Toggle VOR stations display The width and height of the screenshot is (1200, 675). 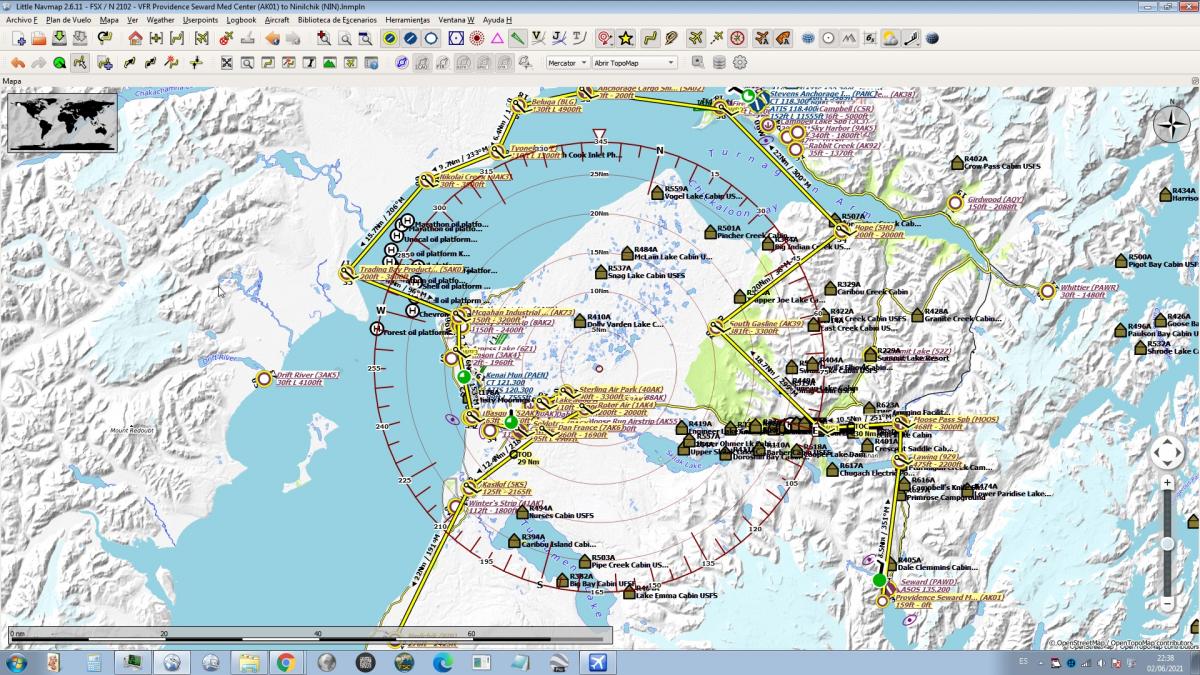pyautogui.click(x=456, y=38)
